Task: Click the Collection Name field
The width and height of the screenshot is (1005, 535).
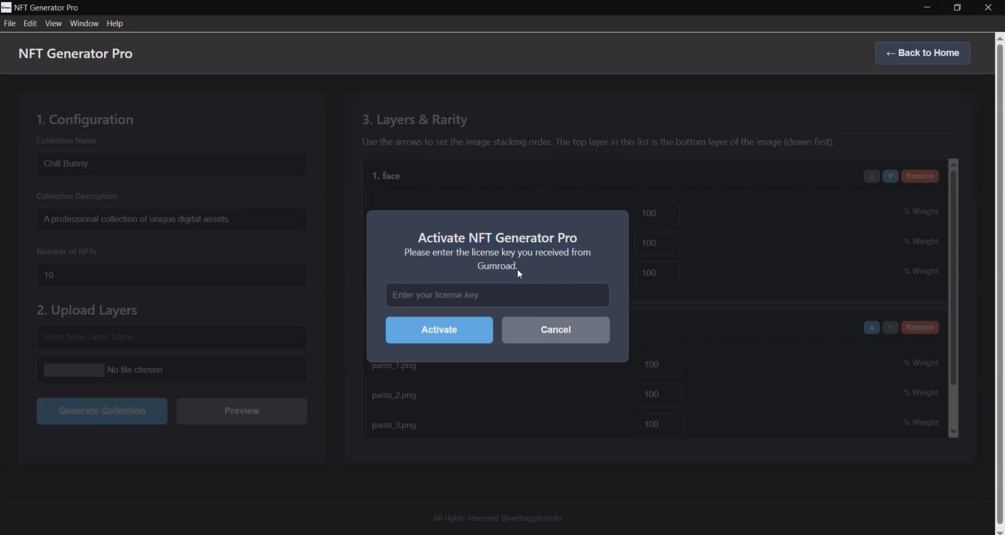Action: point(171,163)
